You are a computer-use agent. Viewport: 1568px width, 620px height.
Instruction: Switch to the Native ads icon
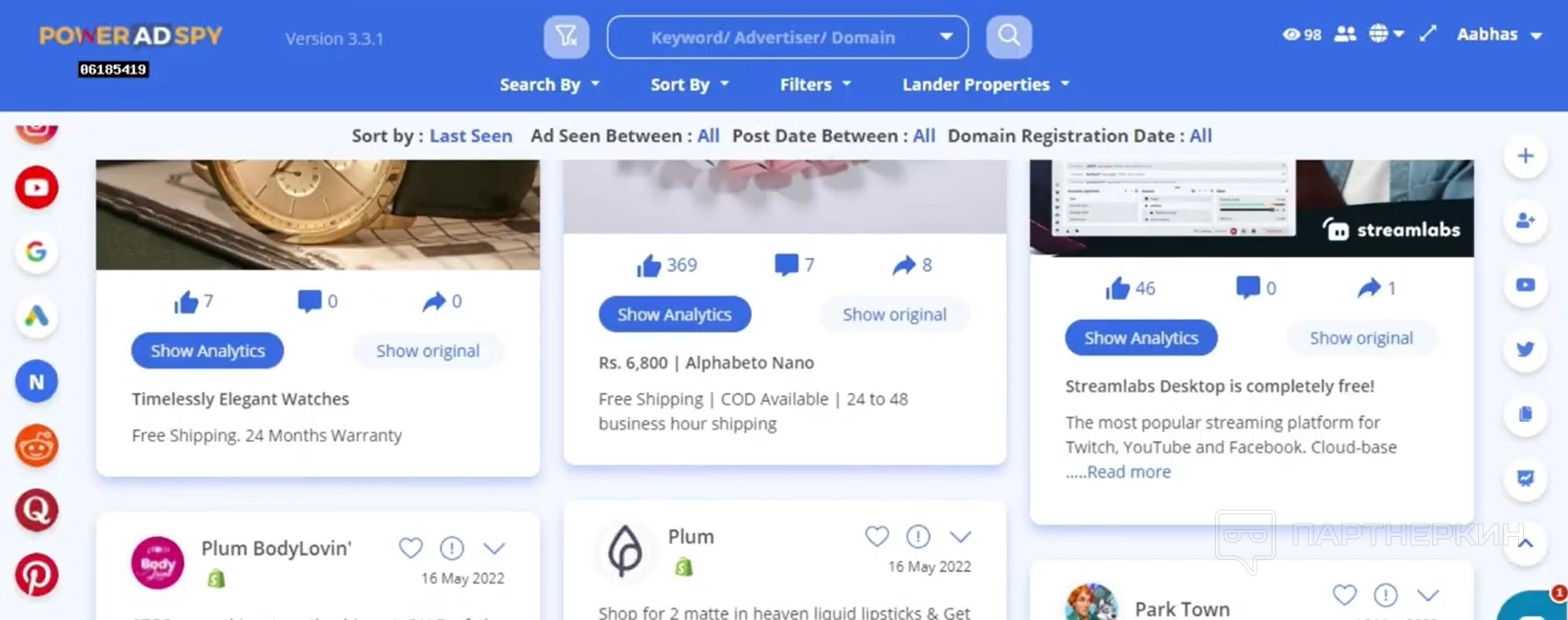click(37, 381)
